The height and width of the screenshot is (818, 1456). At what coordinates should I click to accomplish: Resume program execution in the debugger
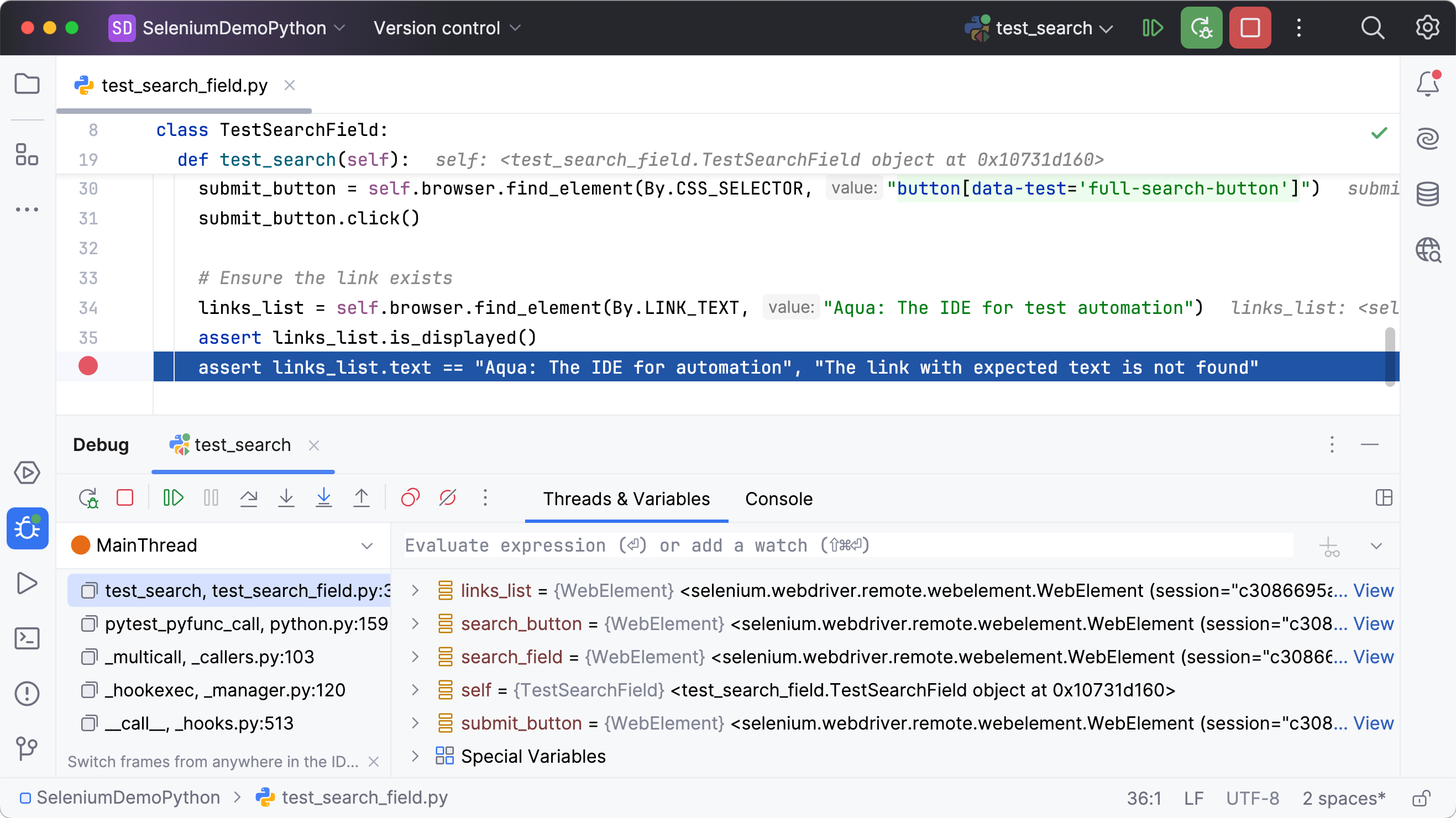(x=172, y=497)
